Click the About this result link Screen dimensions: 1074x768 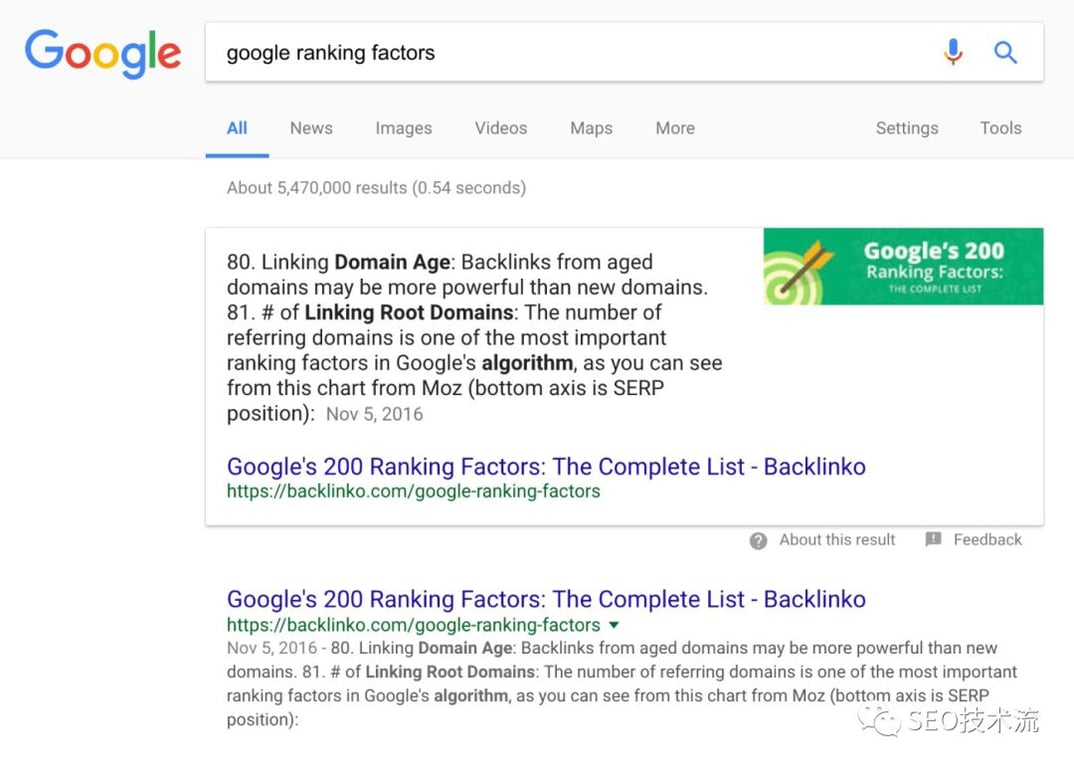pos(837,540)
